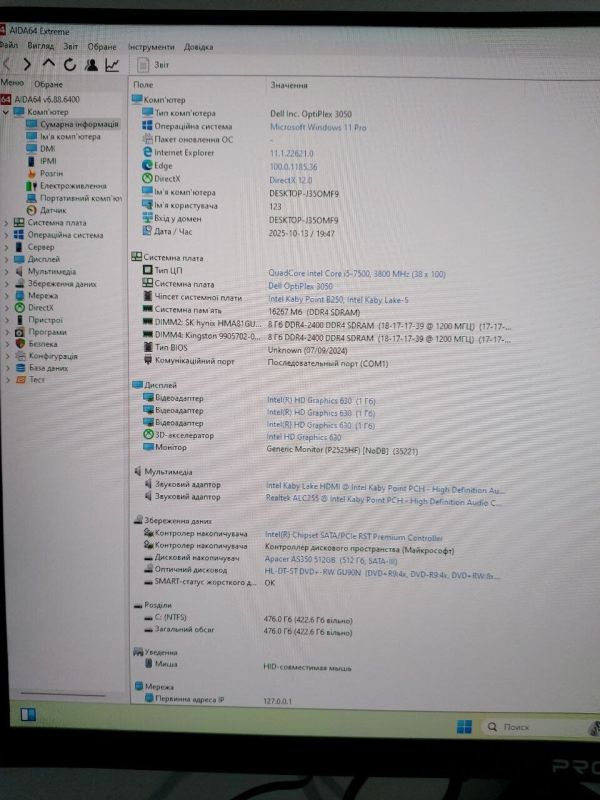Click the Тип ЦП row icon
The image size is (600, 800).
pos(147,270)
